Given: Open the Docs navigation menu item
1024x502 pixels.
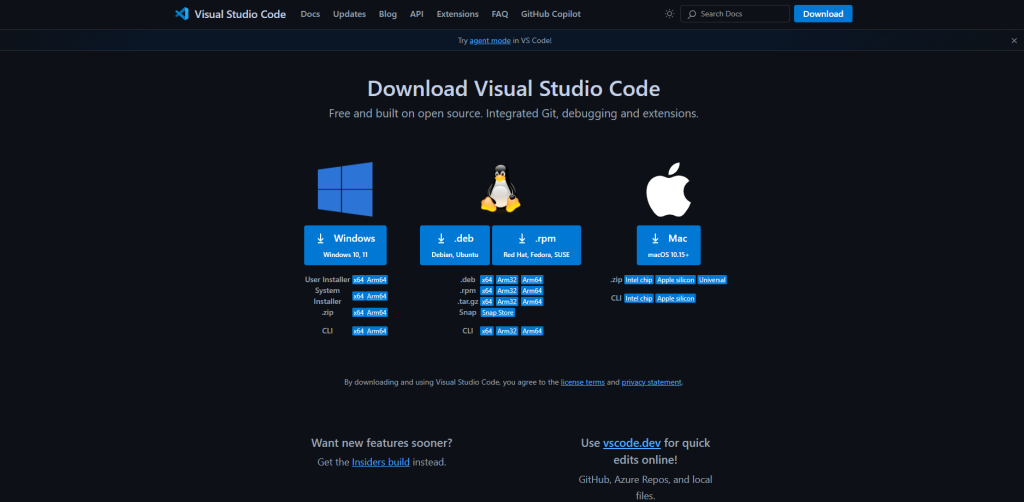Looking at the screenshot, I should [x=310, y=14].
